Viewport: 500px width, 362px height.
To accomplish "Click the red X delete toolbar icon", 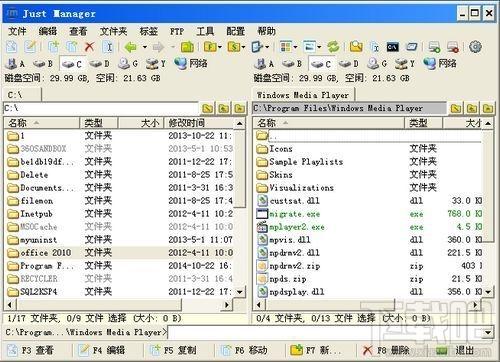I will [89, 47].
